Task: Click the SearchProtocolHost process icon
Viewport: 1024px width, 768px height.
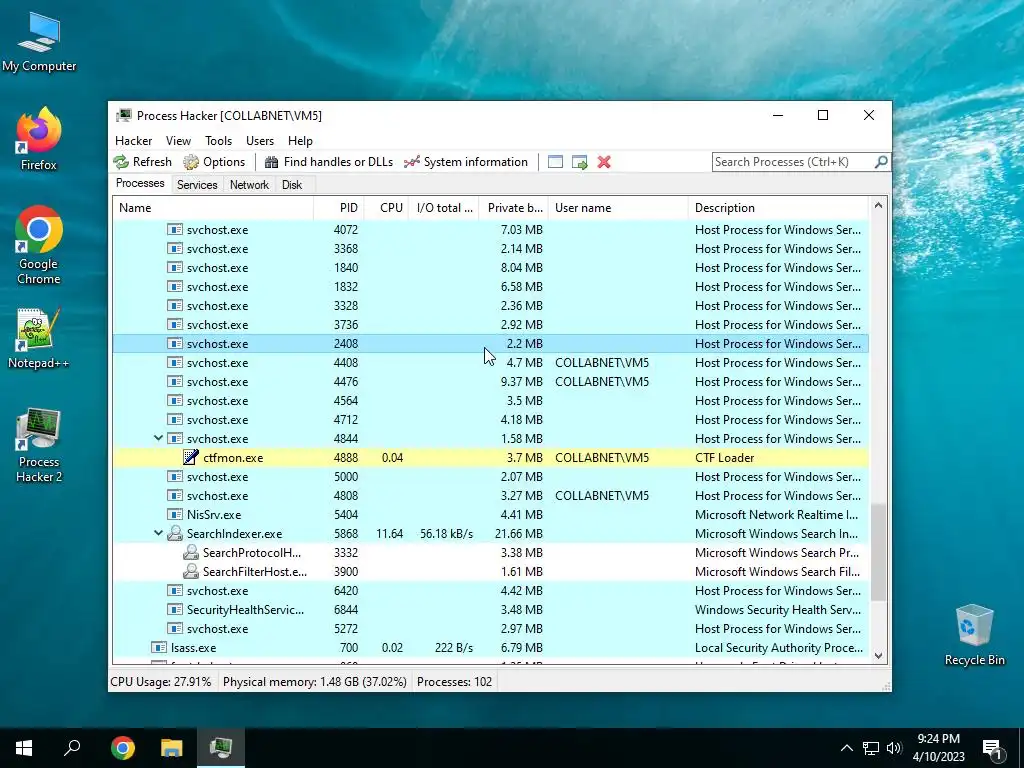Action: pyautogui.click(x=191, y=552)
